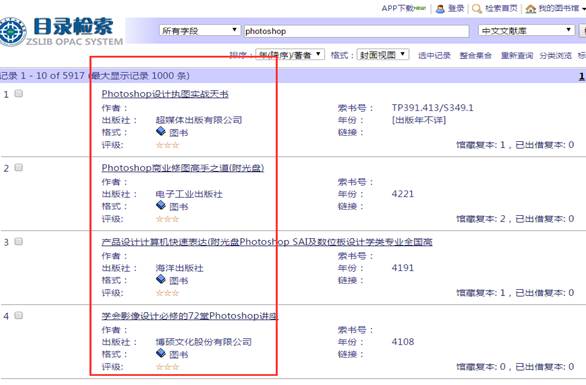Click call number TP391.413/S349.1
This screenshot has width=586, height=385.
coord(432,108)
